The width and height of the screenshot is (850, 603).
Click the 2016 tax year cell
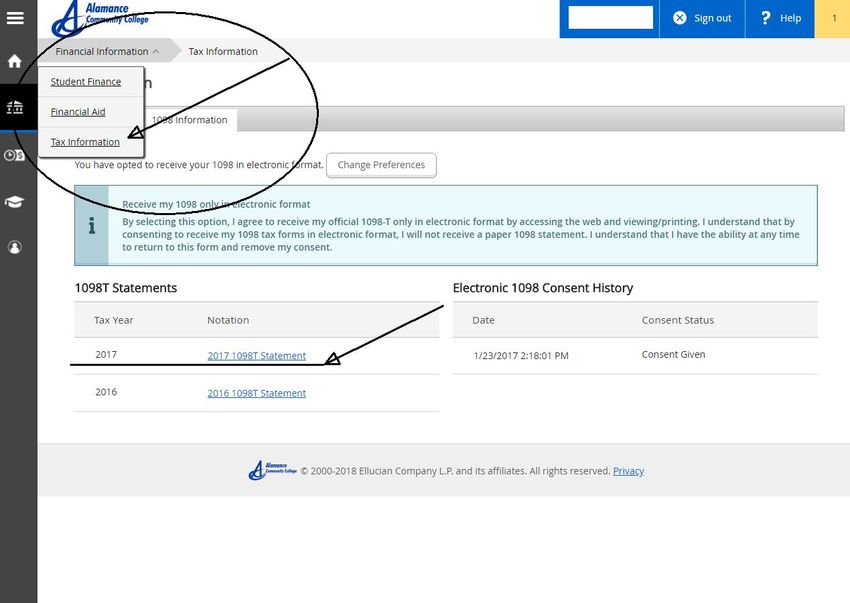[106, 392]
